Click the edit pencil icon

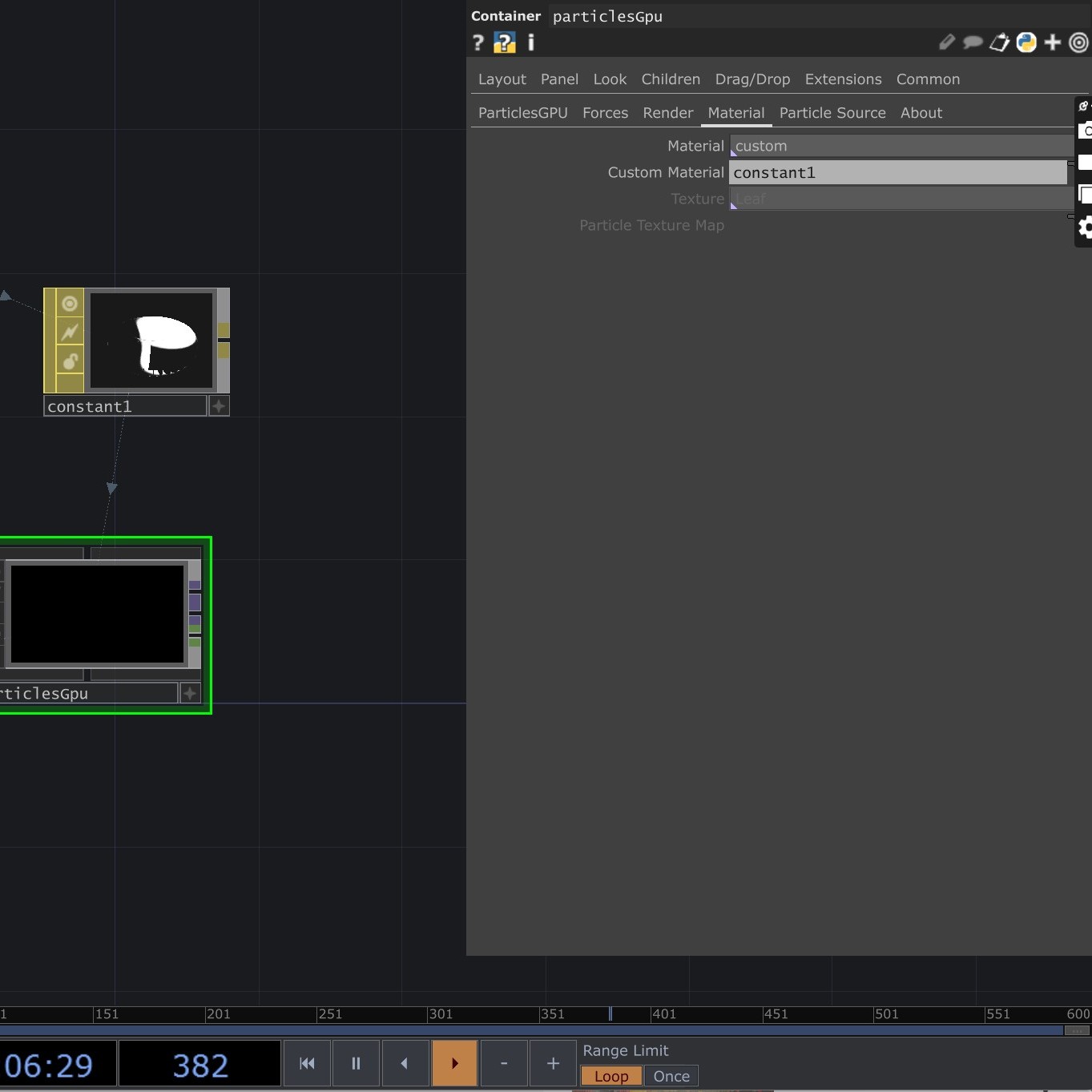[946, 42]
